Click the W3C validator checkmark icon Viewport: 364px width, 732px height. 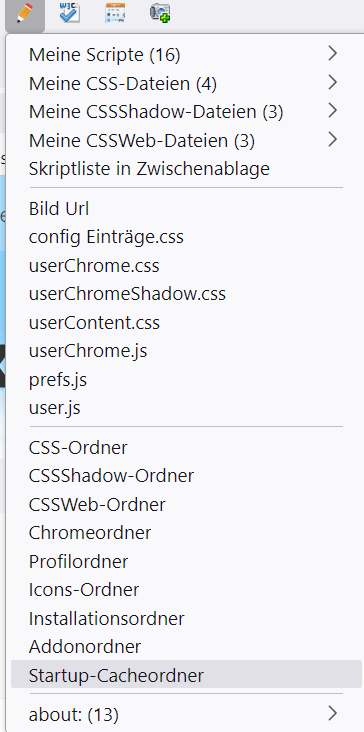70,13
